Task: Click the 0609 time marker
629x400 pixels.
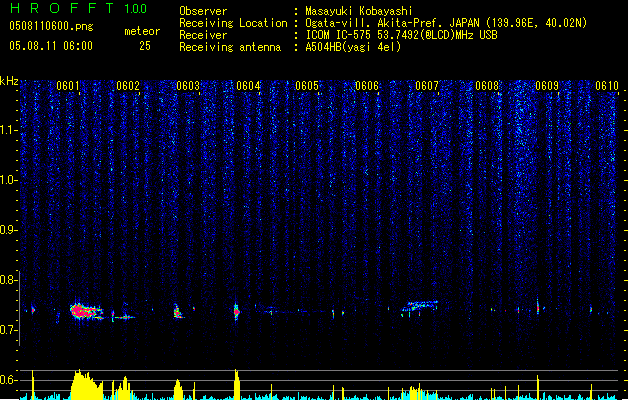Action: tap(547, 86)
